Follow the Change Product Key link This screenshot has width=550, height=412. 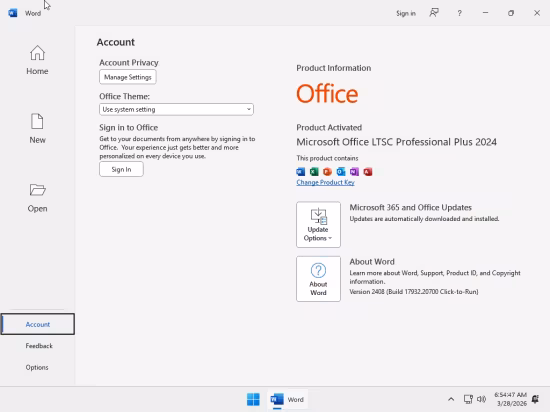click(x=325, y=182)
